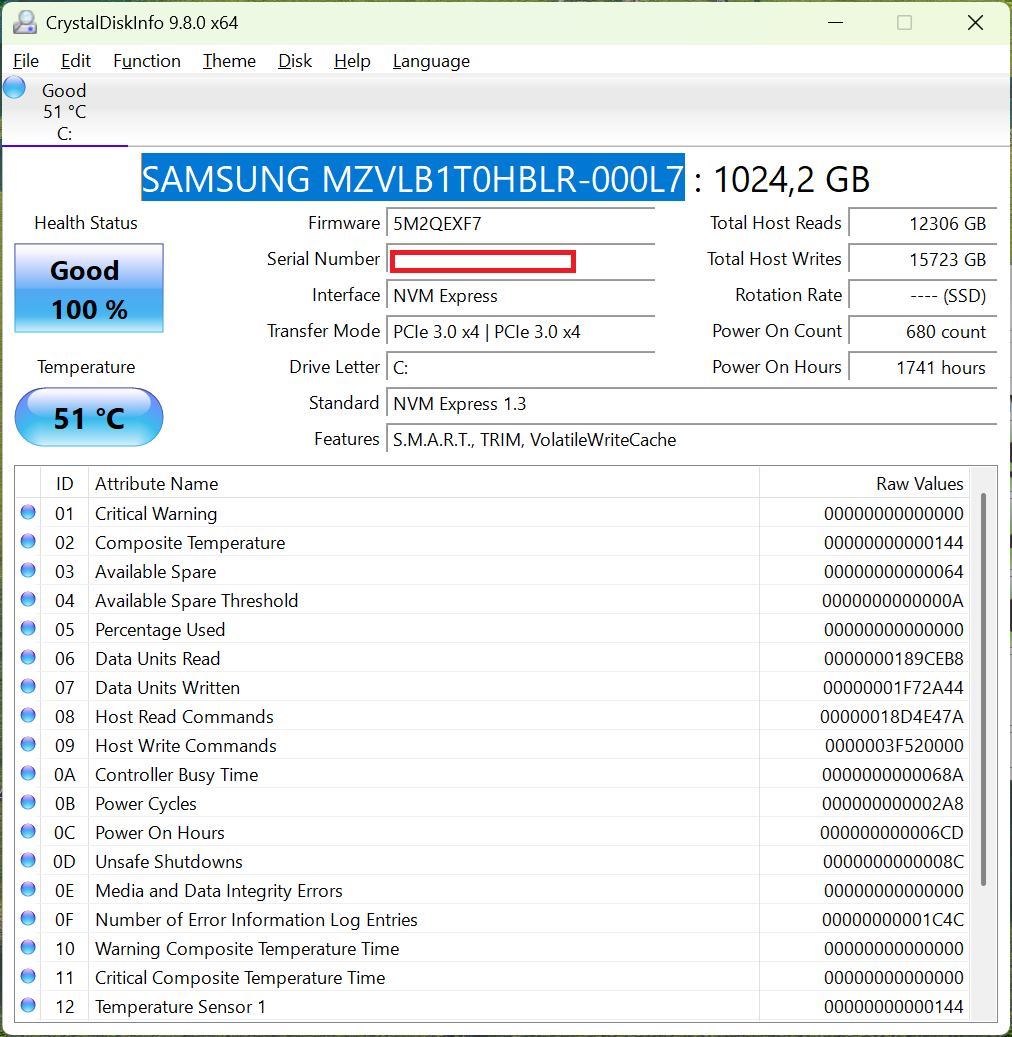The width and height of the screenshot is (1012, 1037).
Task: Select the C: drive status orb in the drive bar
Action: tap(14, 87)
